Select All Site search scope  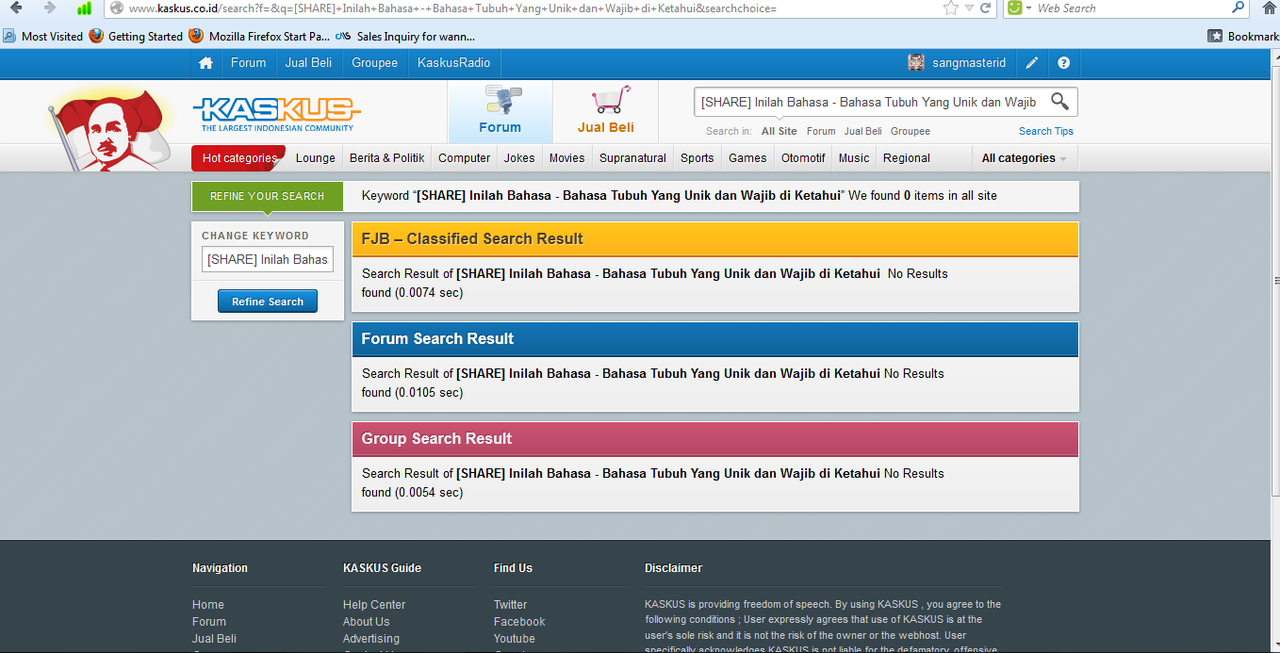[779, 131]
